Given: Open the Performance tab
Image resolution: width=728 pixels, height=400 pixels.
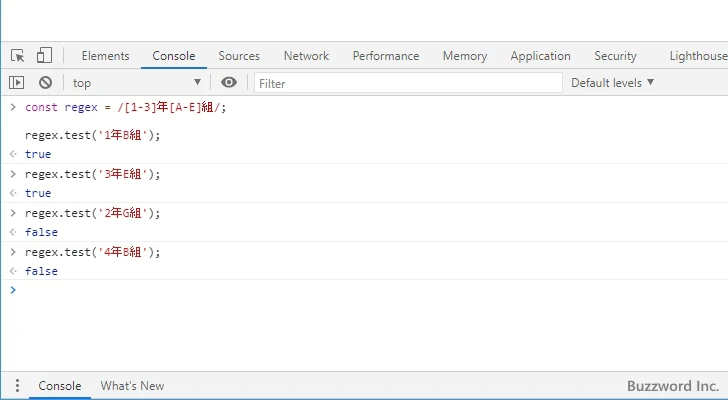Looking at the screenshot, I should coord(385,56).
